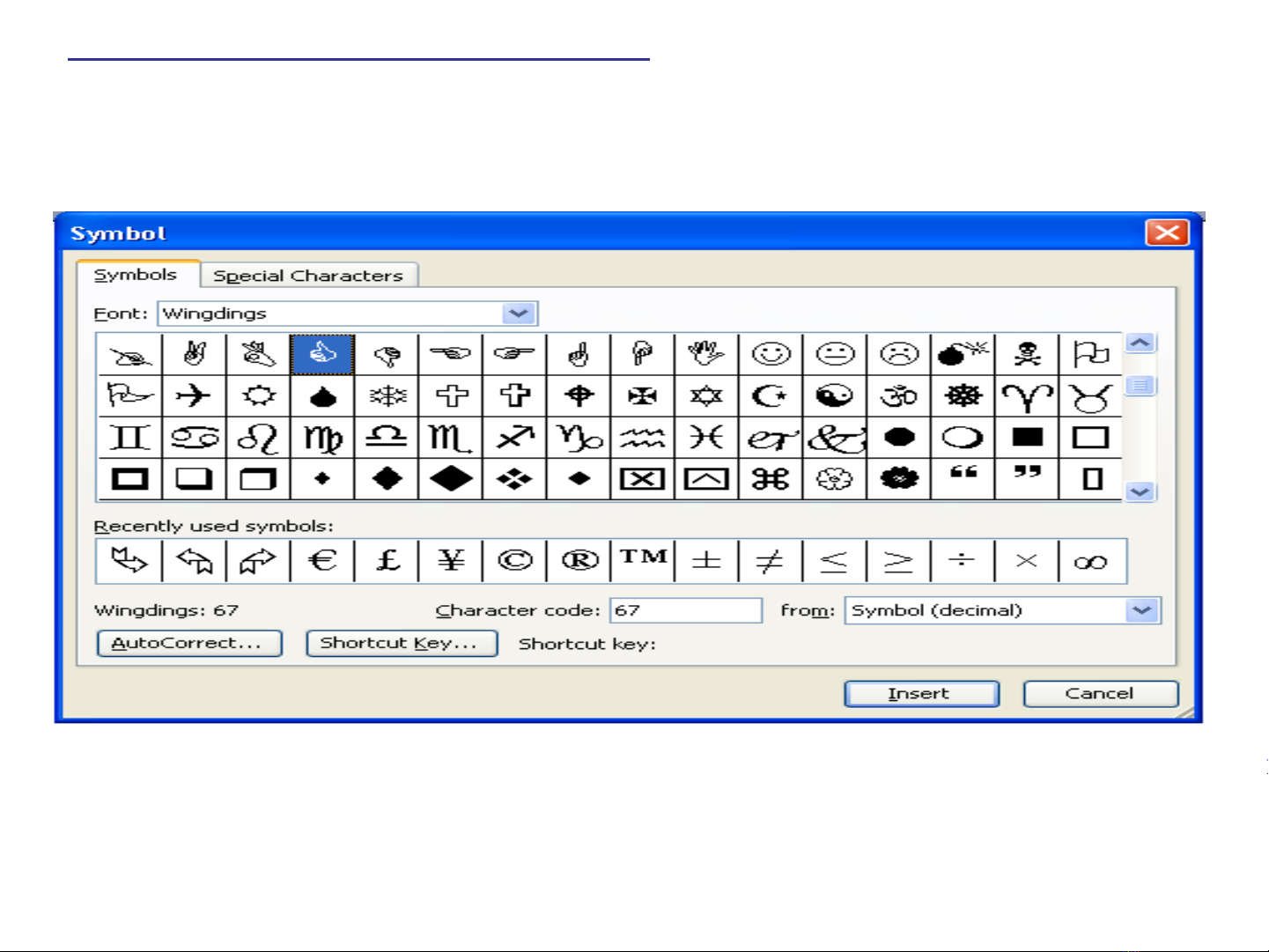
Task: Click the frowning face symbol
Action: [x=898, y=354]
